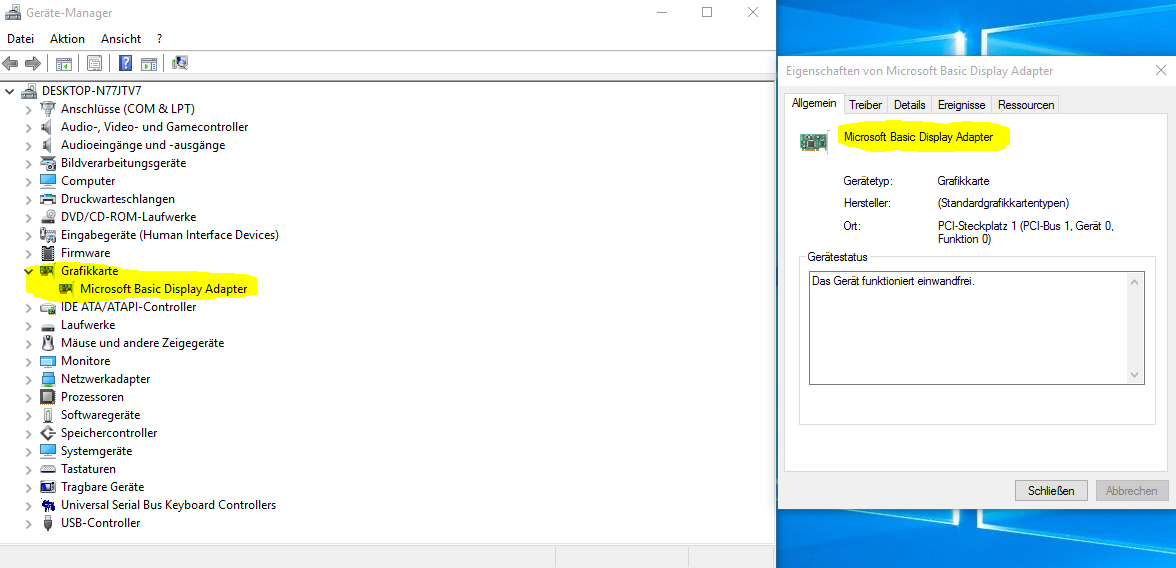Viewport: 1176px width, 568px height.
Task: Click the graphics card icon in the properties dialog
Action: tap(814, 142)
